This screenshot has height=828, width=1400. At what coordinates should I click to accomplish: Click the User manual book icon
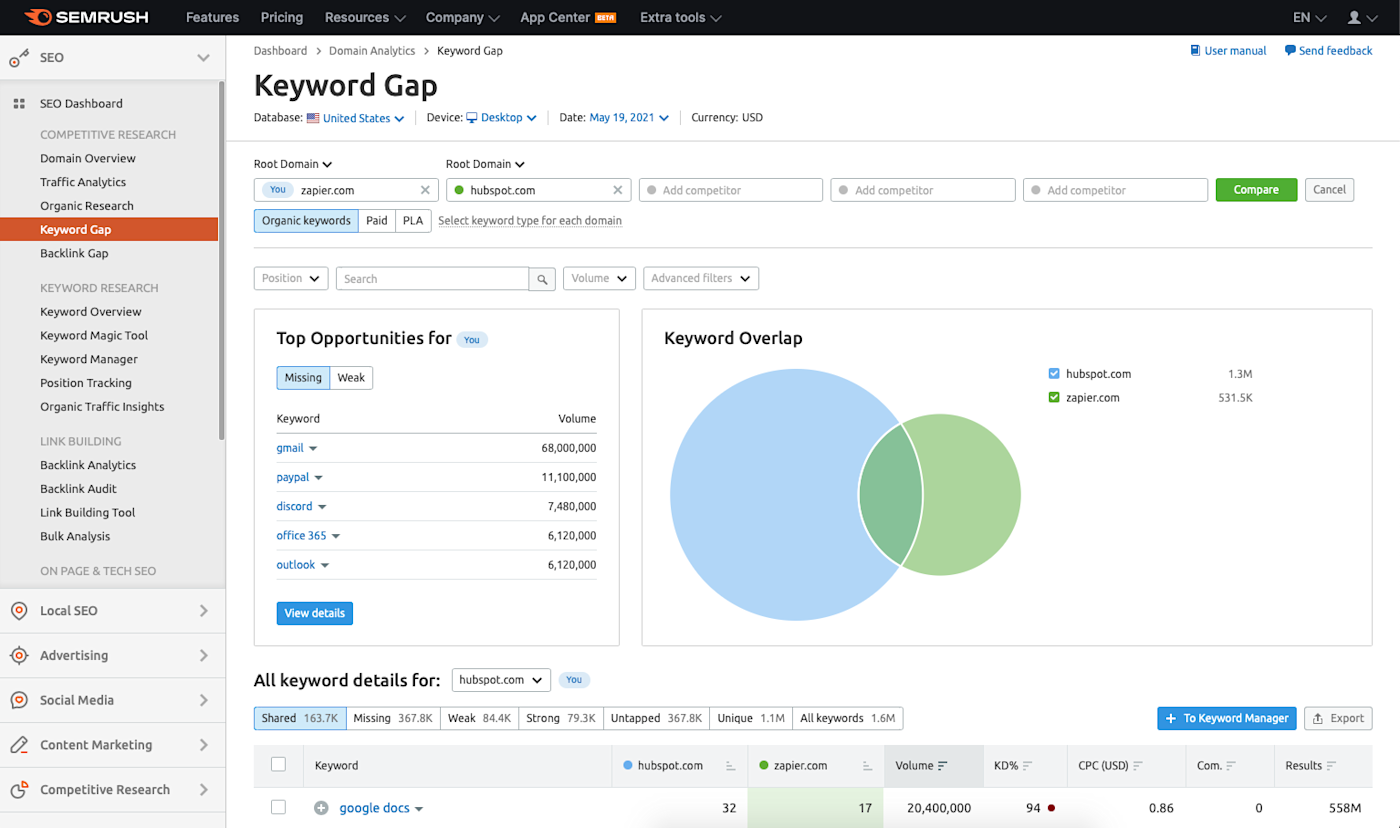[1195, 51]
